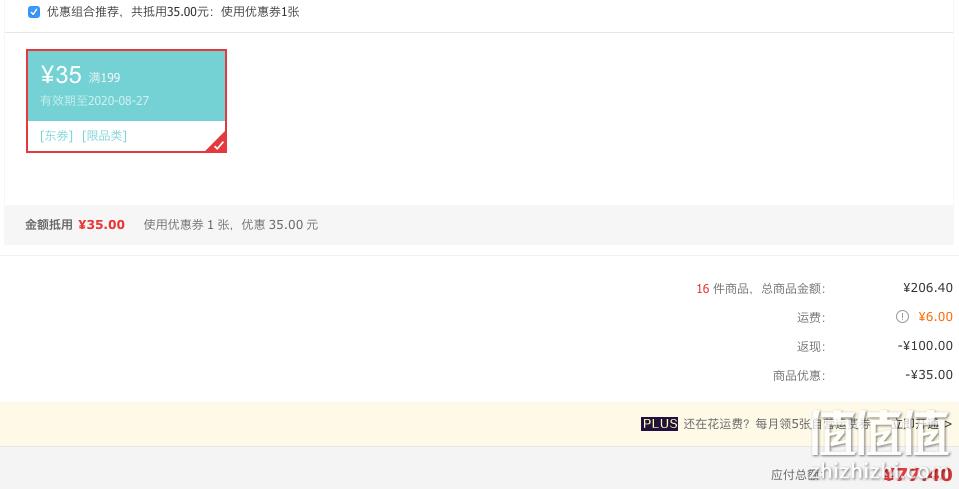This screenshot has height=489, width=959.
Task: Open the [限品类] tag link
Action: click(105, 136)
